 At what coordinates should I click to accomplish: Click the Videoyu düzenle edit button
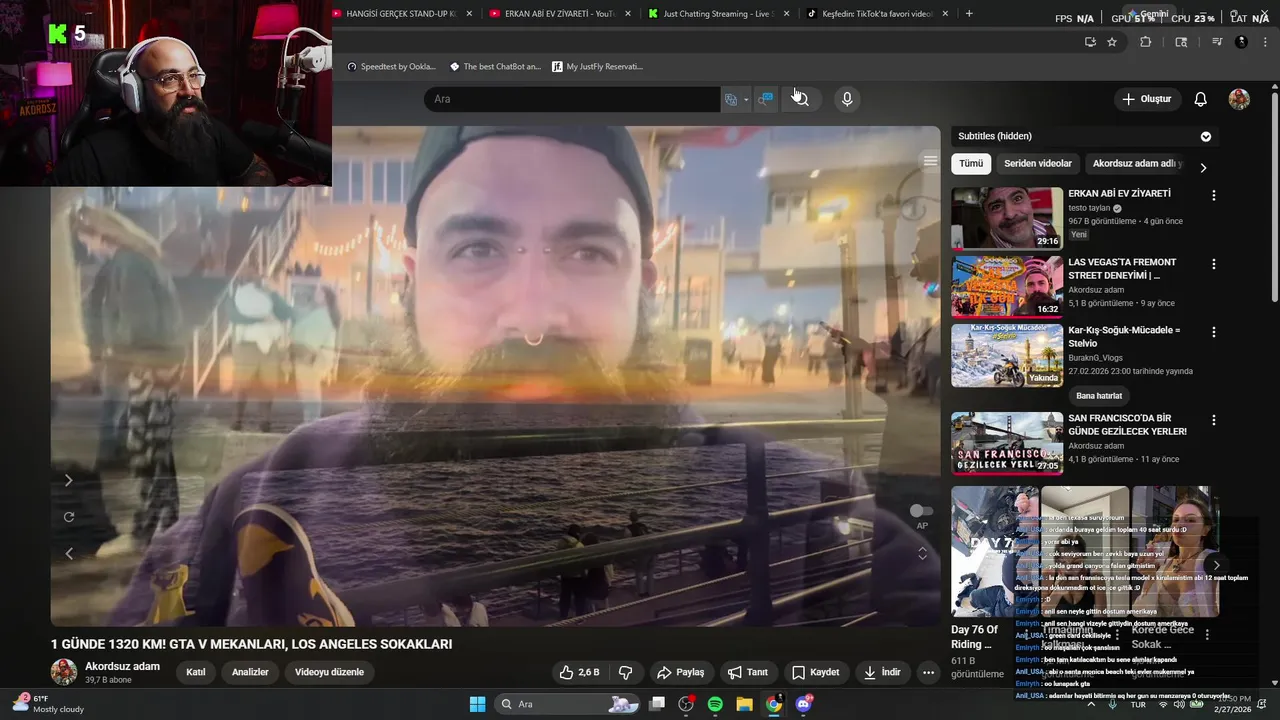329,673
